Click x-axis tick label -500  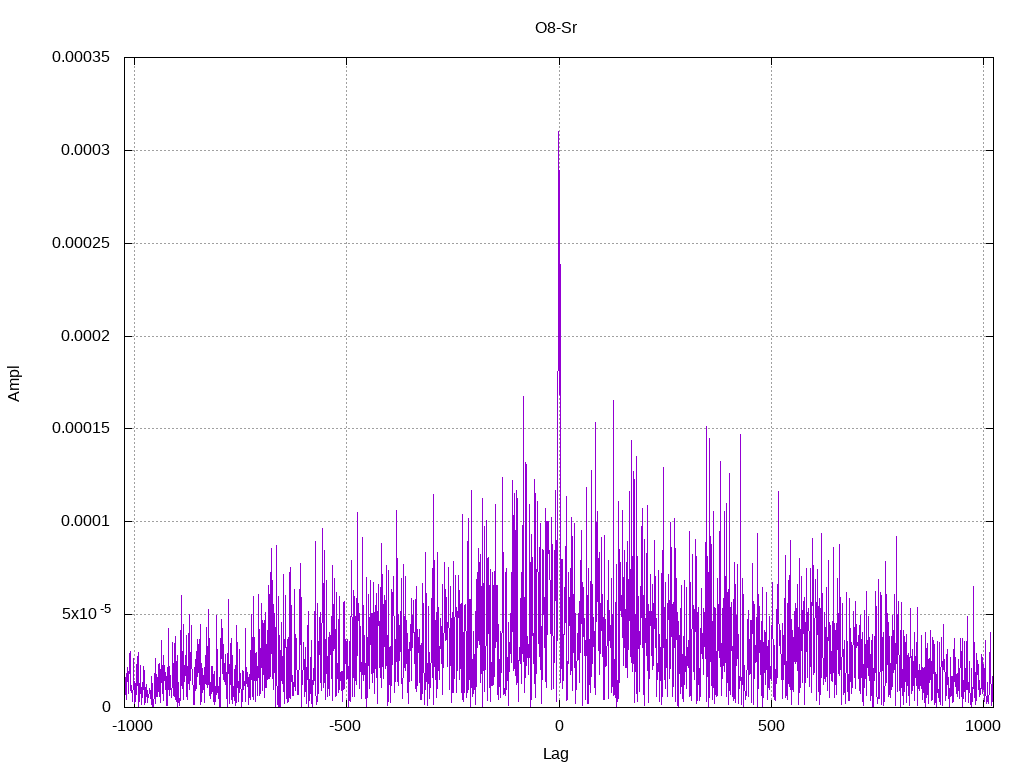click(x=345, y=726)
